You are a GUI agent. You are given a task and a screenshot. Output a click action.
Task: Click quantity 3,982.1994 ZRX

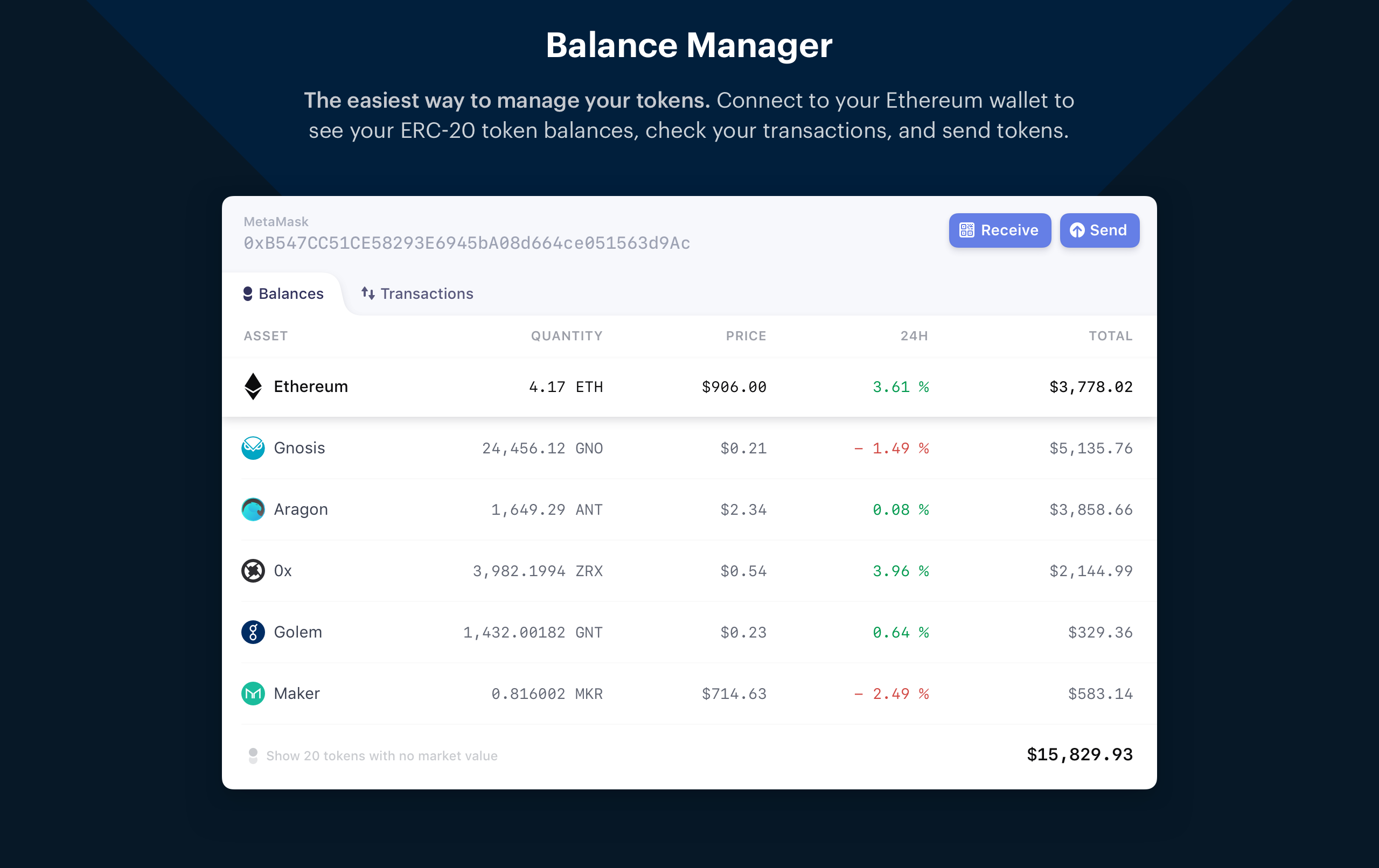538,571
